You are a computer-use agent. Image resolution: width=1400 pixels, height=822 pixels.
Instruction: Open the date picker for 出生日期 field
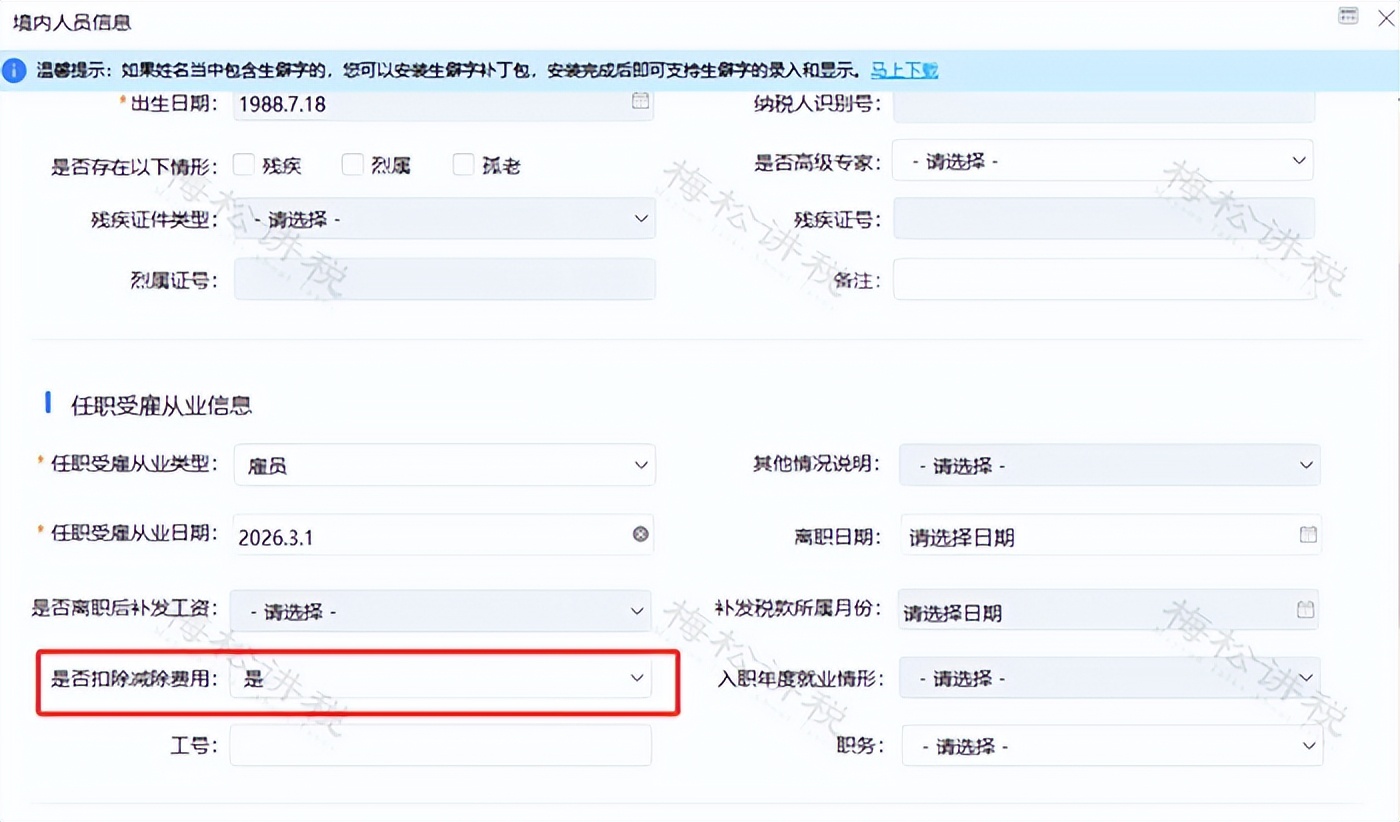click(x=640, y=103)
